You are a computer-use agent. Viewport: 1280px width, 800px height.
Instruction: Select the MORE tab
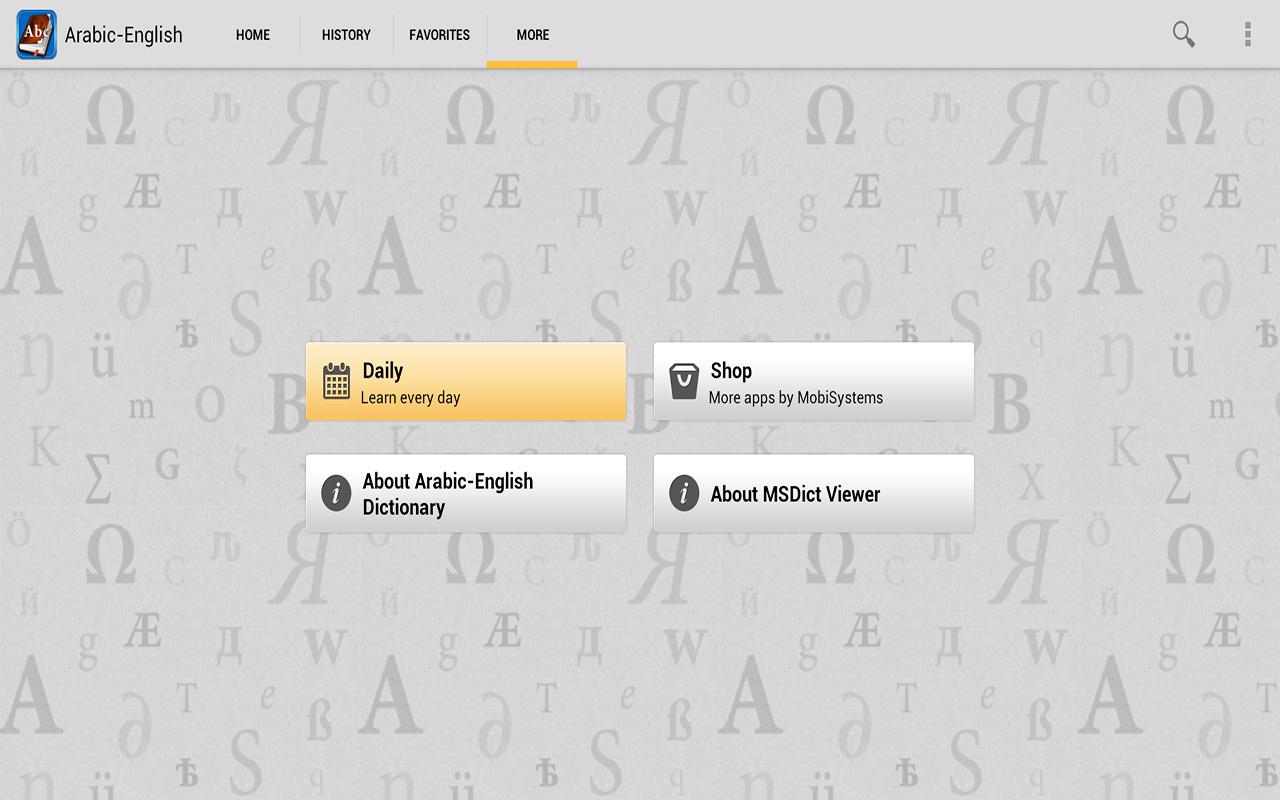pyautogui.click(x=532, y=34)
